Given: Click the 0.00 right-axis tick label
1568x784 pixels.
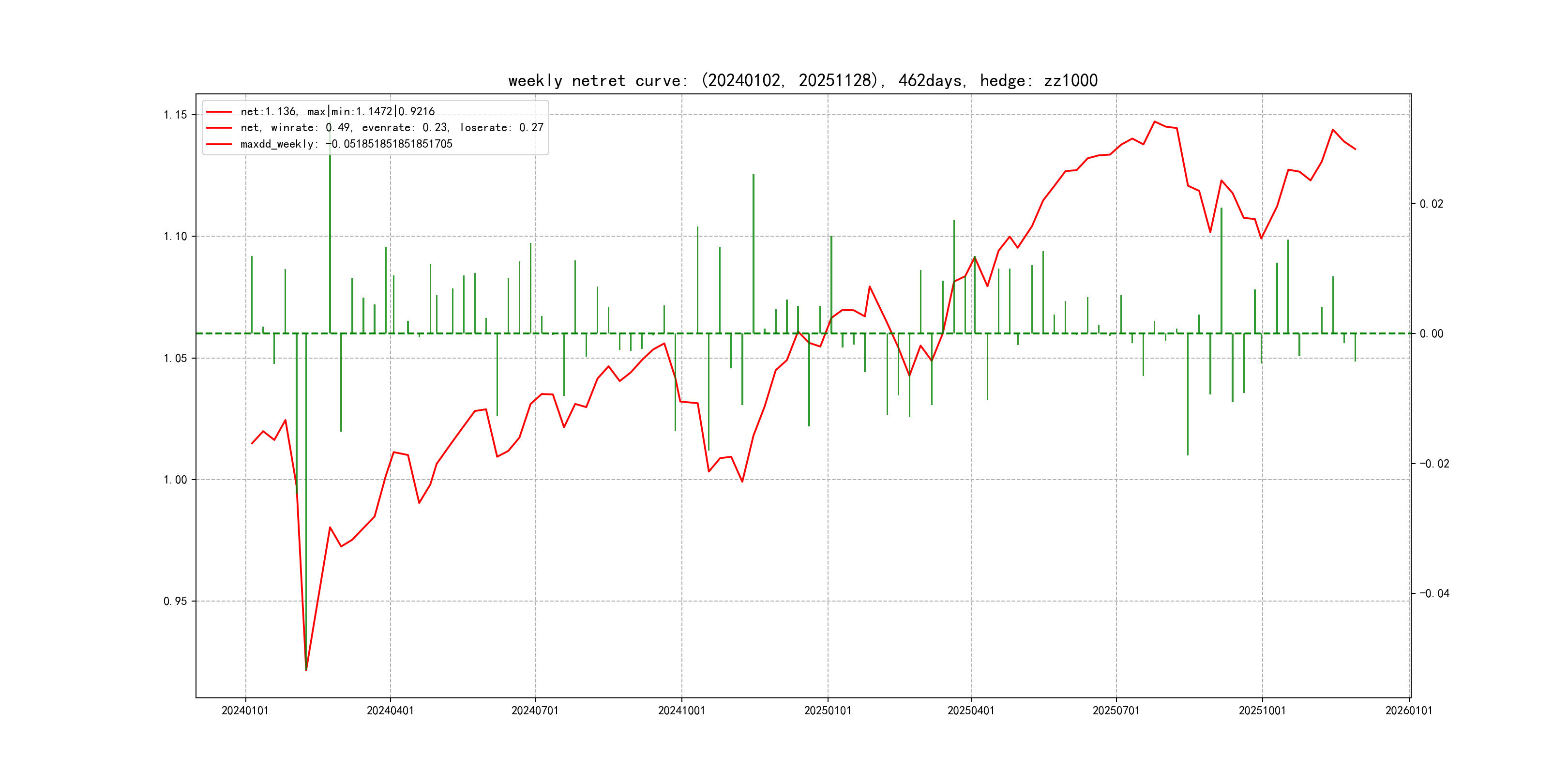Looking at the screenshot, I should click(1431, 333).
